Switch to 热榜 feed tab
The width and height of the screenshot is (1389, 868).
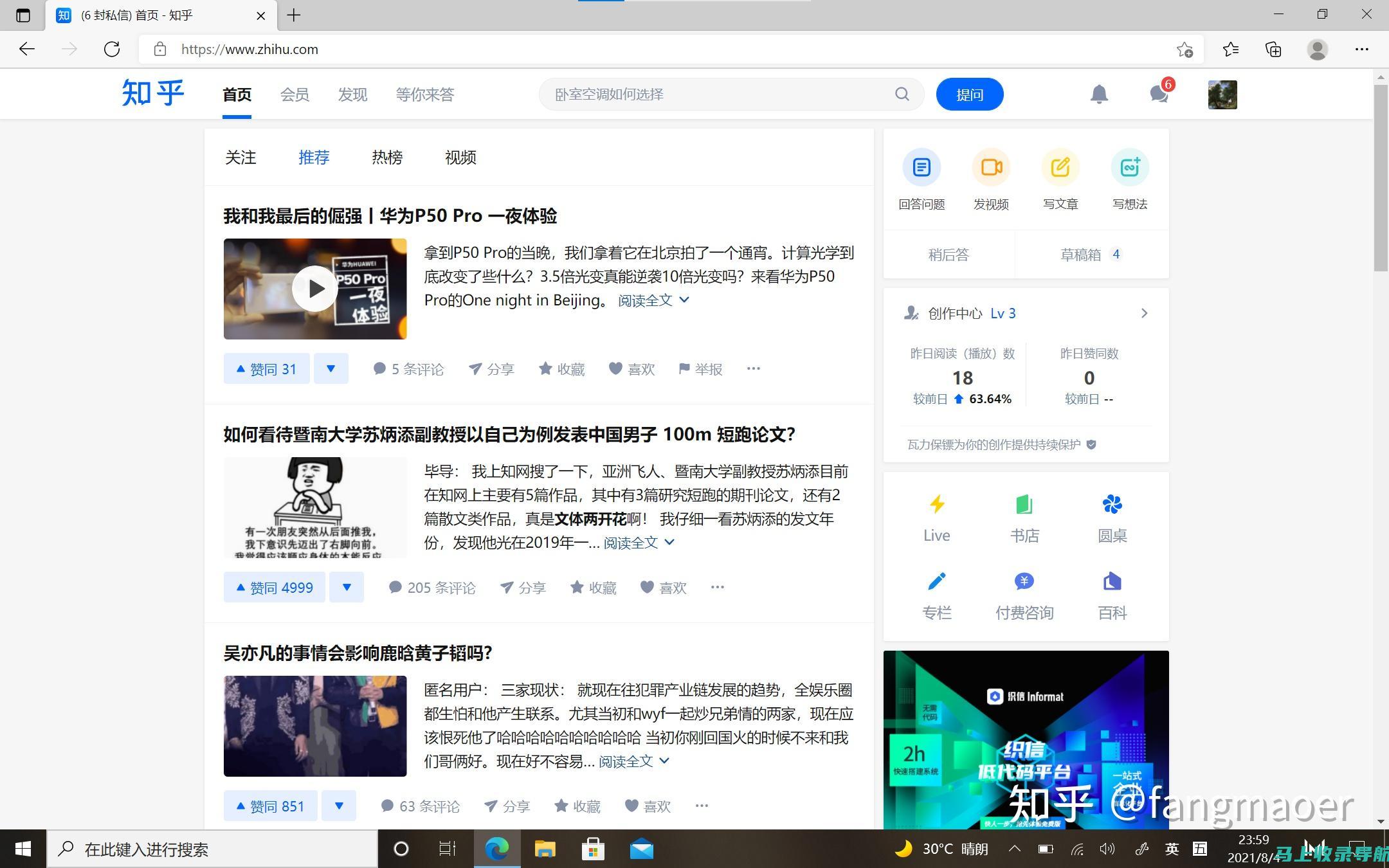pos(387,158)
